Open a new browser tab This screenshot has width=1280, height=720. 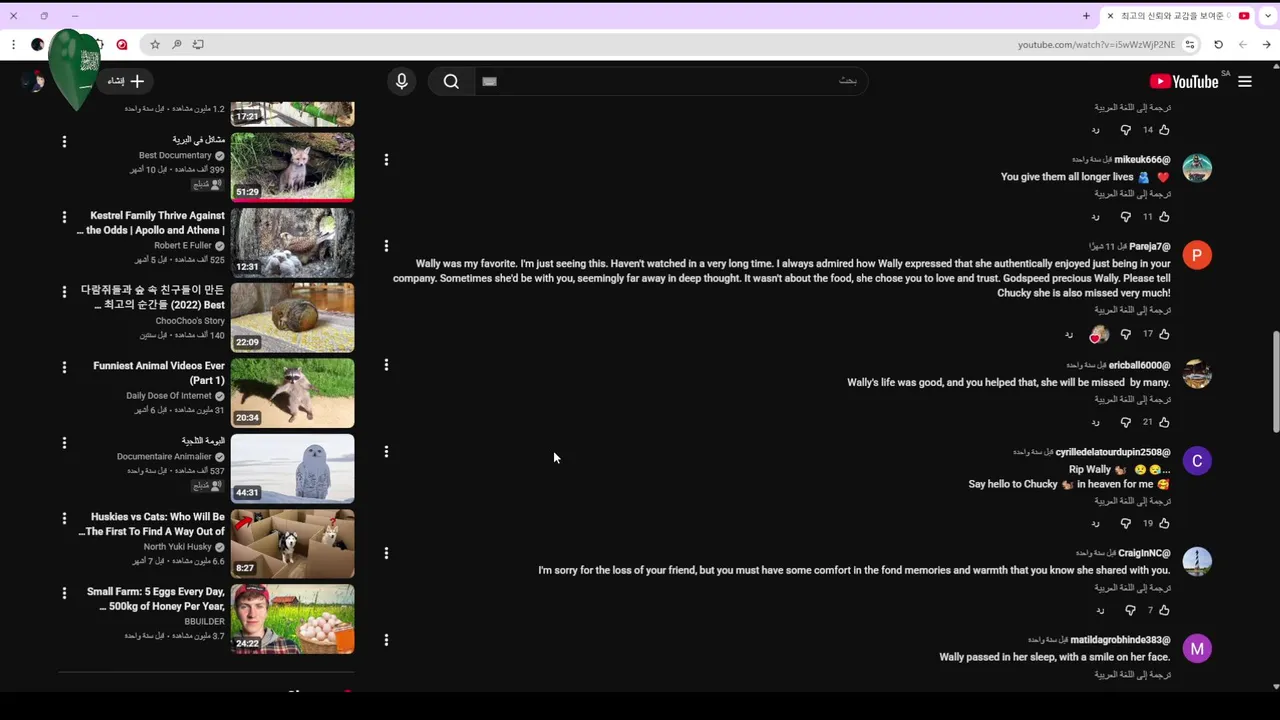click(x=1086, y=16)
